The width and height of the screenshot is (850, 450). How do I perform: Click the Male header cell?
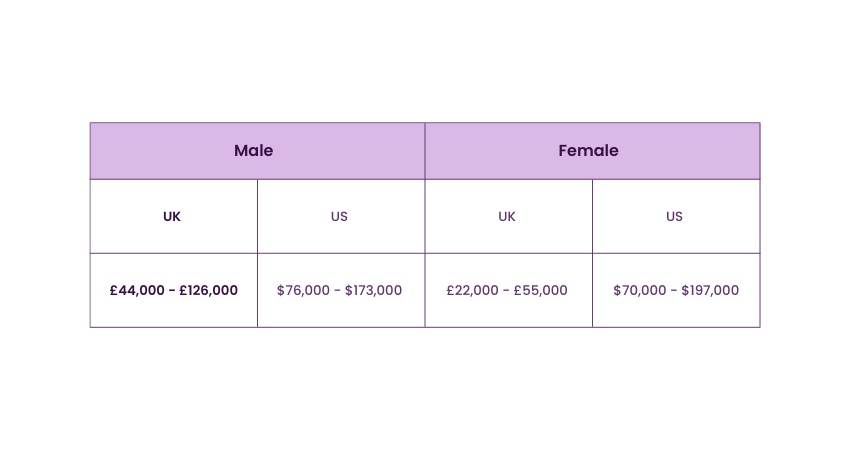click(x=254, y=151)
